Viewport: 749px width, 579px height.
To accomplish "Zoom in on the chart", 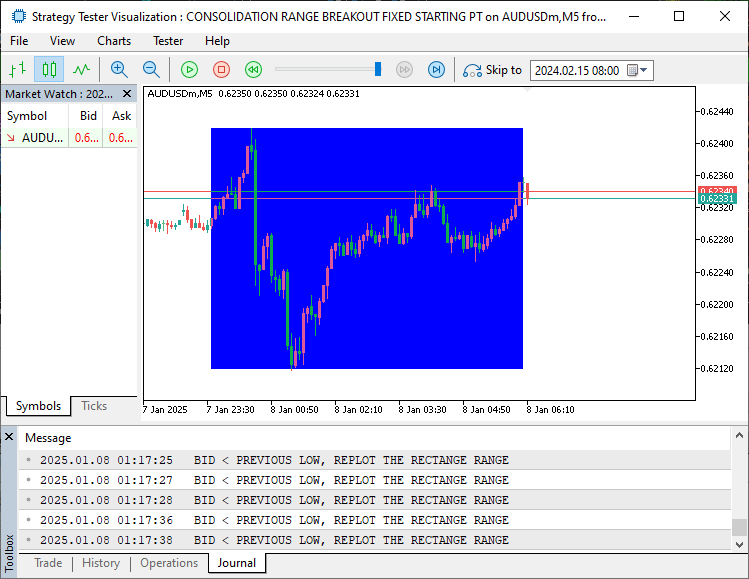I will 119,70.
